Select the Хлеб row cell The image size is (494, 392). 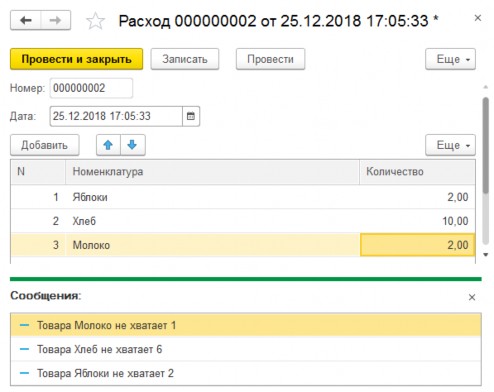pos(212,221)
